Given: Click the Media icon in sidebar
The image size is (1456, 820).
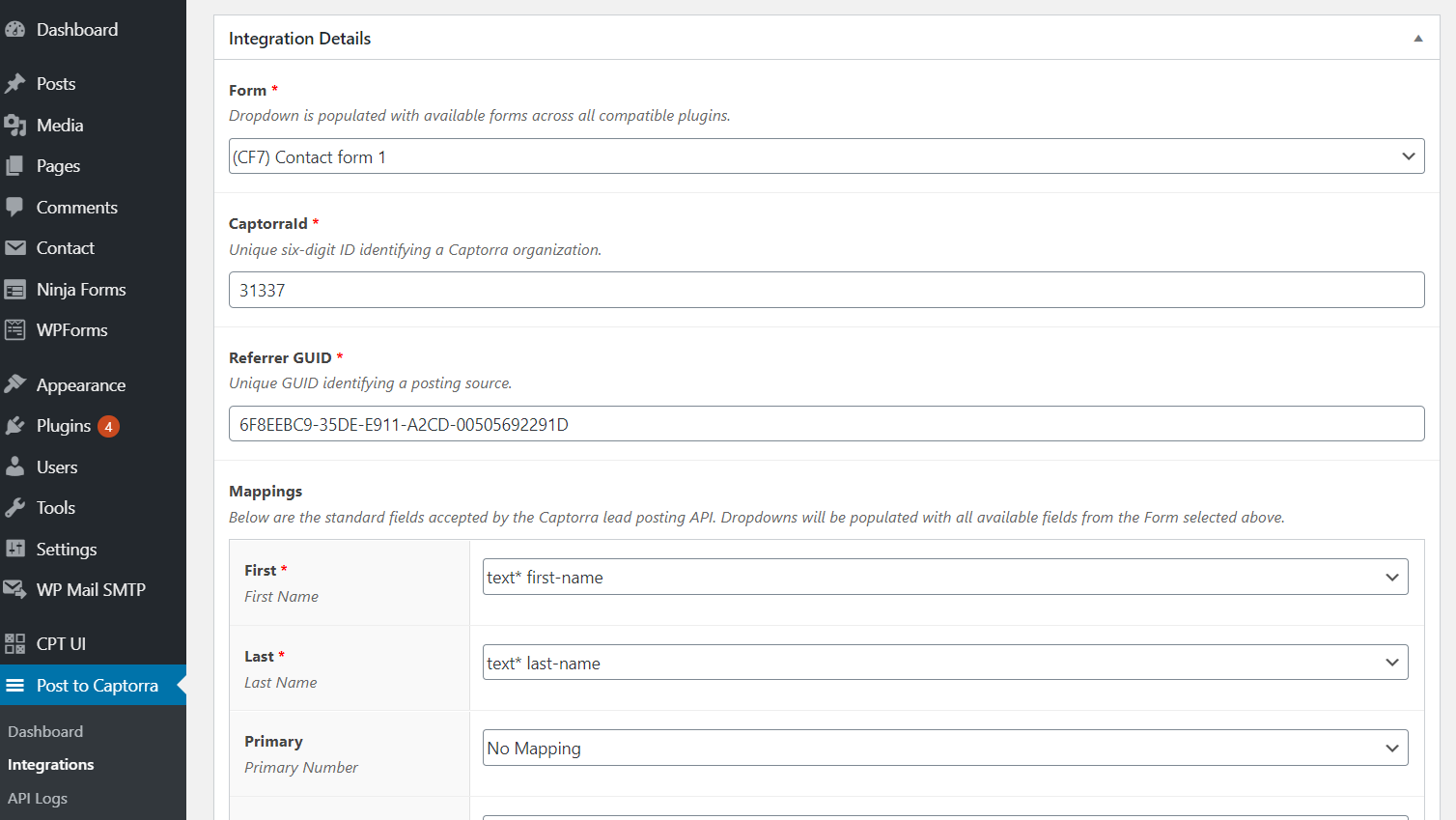Looking at the screenshot, I should 14,126.
